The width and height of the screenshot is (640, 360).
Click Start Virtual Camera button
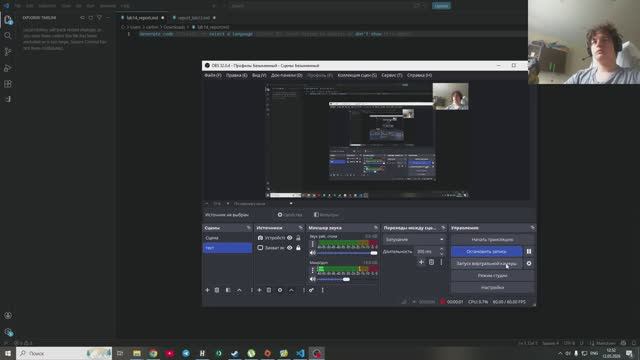487,264
